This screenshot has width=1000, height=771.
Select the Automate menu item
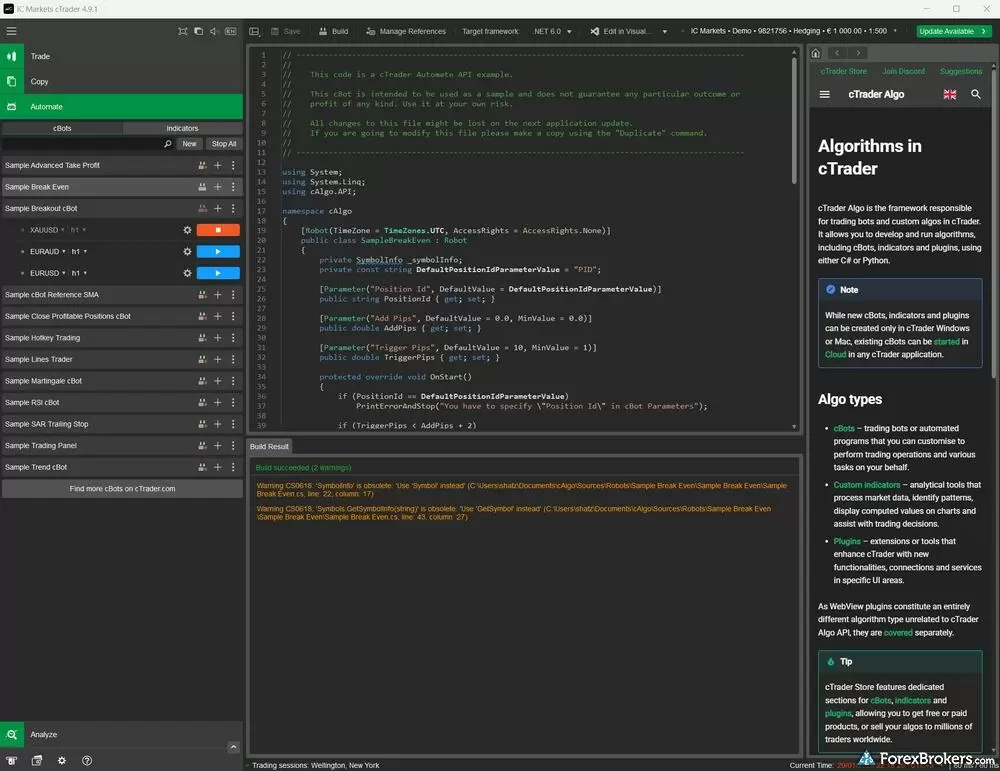click(x=121, y=106)
